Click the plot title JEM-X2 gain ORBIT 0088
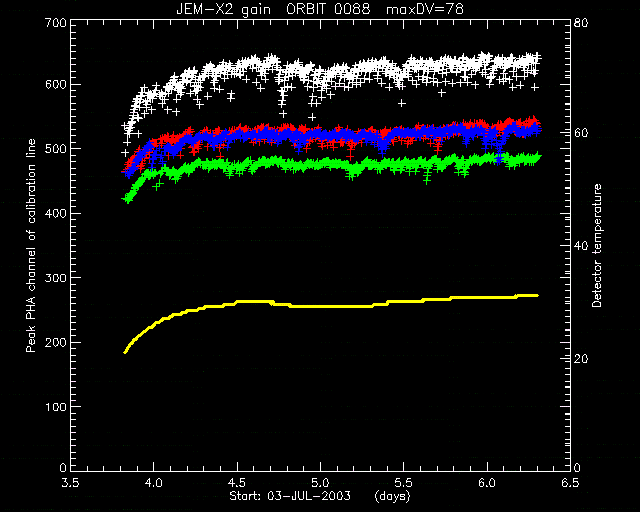Viewport: 640px width, 512px height. pos(273,9)
